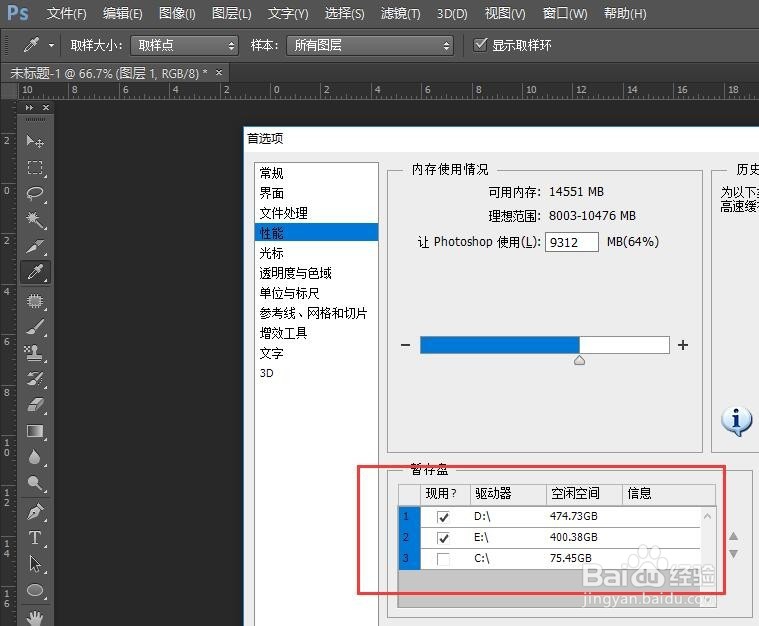This screenshot has height=626, width=759.
Task: Click the memory field showing 9312
Action: coord(572,242)
